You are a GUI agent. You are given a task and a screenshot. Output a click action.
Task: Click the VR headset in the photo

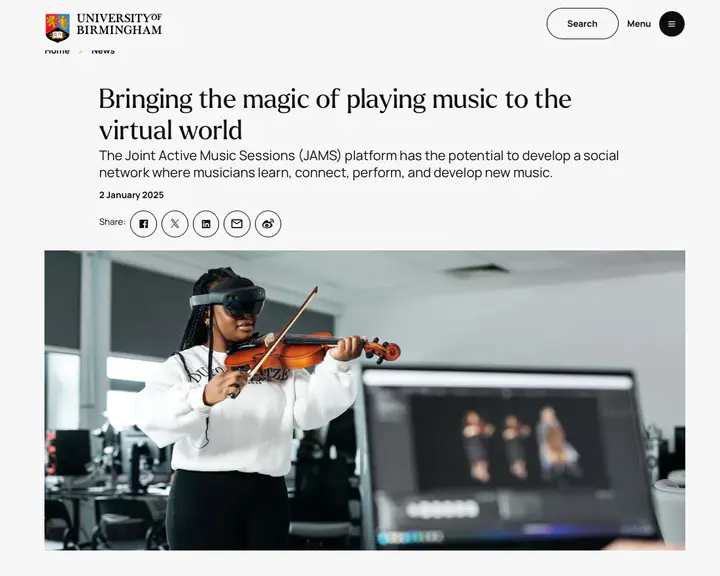click(x=228, y=298)
